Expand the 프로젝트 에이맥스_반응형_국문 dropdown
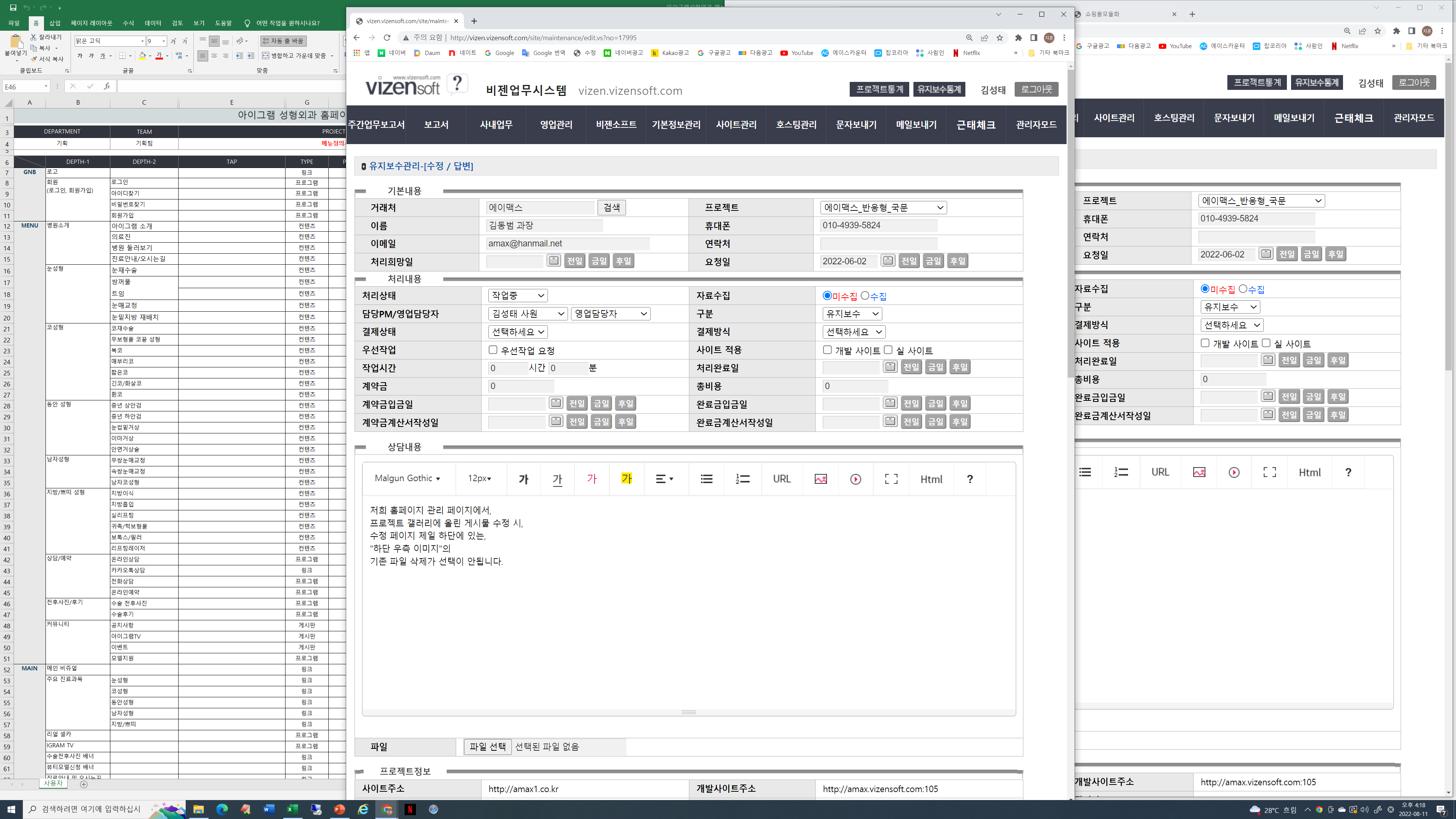This screenshot has width=1456, height=819. coord(883,207)
